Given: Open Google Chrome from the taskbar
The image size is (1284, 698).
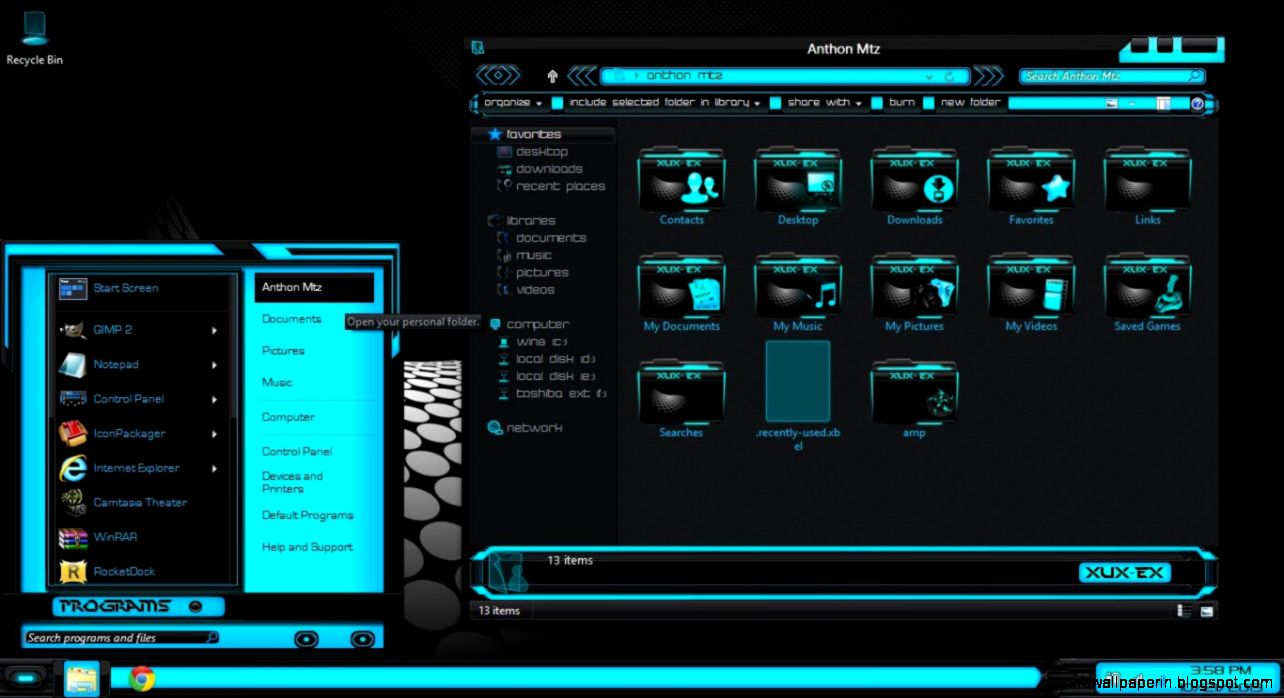Looking at the screenshot, I should click(141, 678).
